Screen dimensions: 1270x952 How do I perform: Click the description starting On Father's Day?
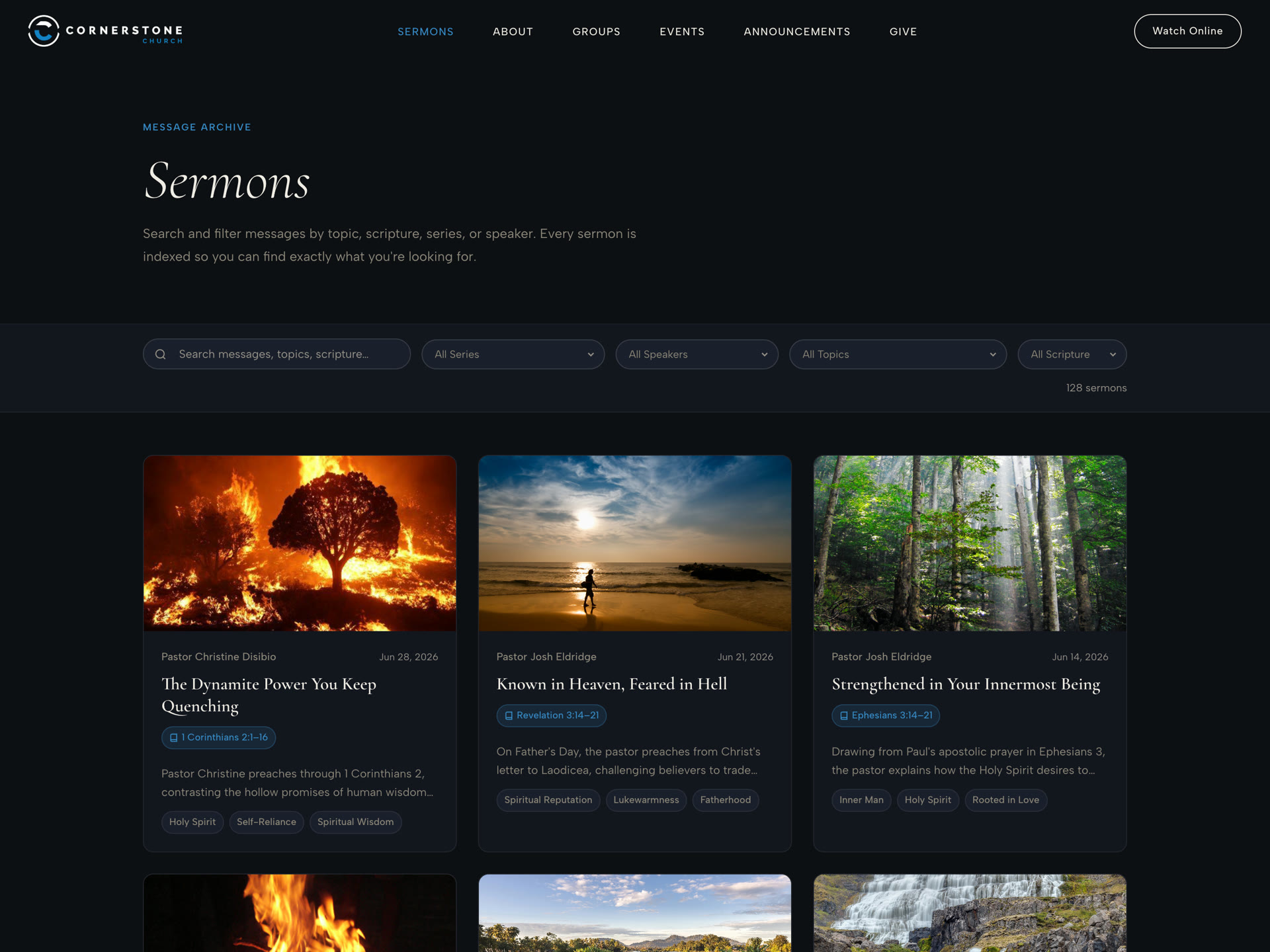point(628,762)
